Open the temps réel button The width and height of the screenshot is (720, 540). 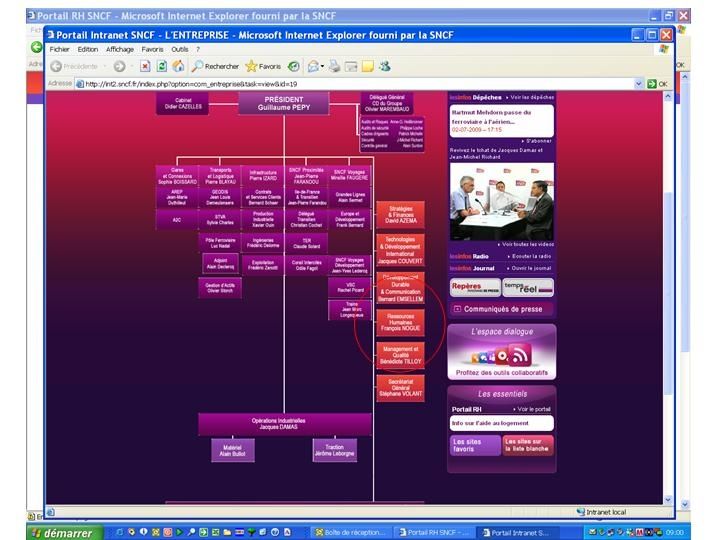[528, 287]
